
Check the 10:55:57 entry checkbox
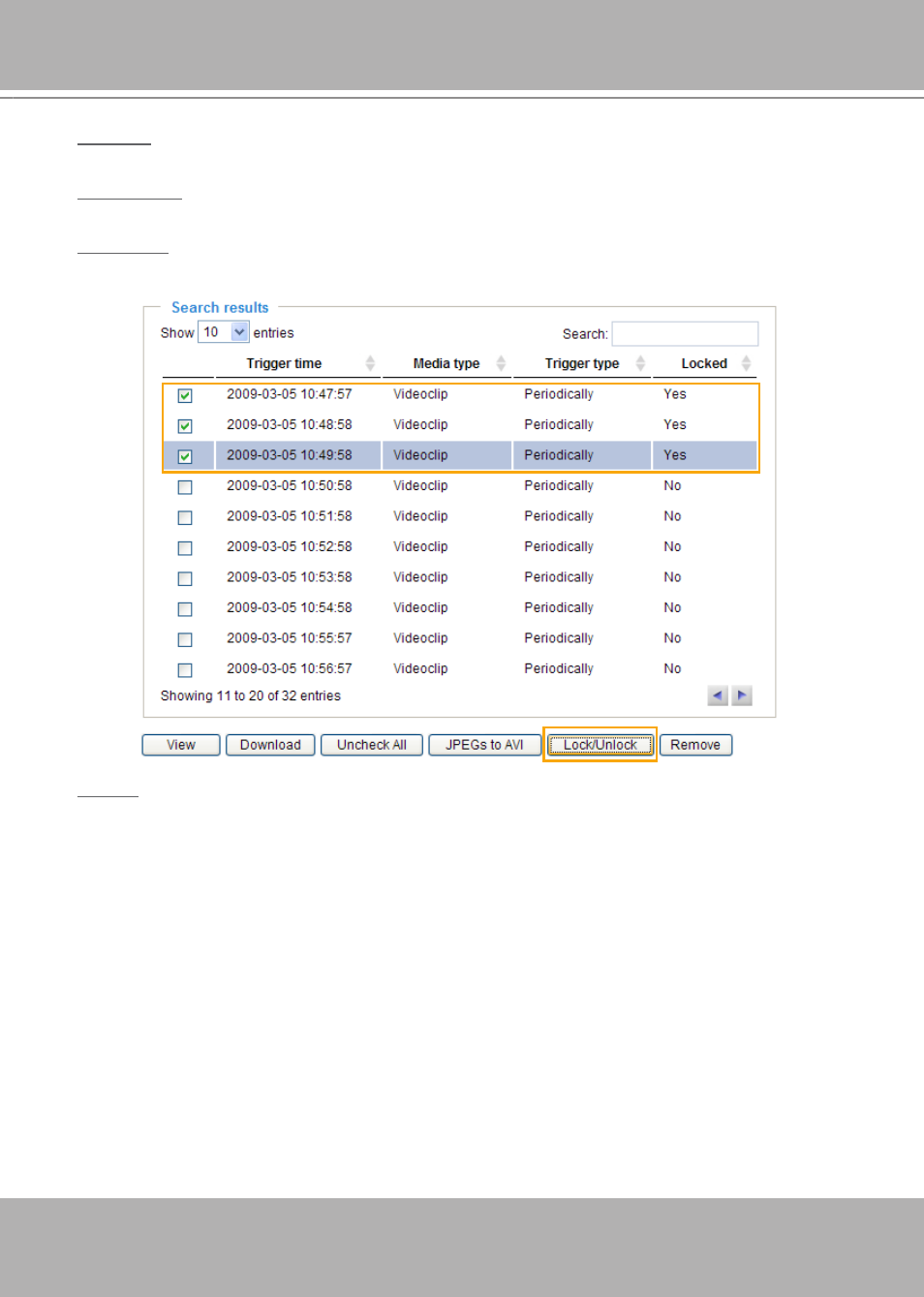pyautogui.click(x=185, y=639)
